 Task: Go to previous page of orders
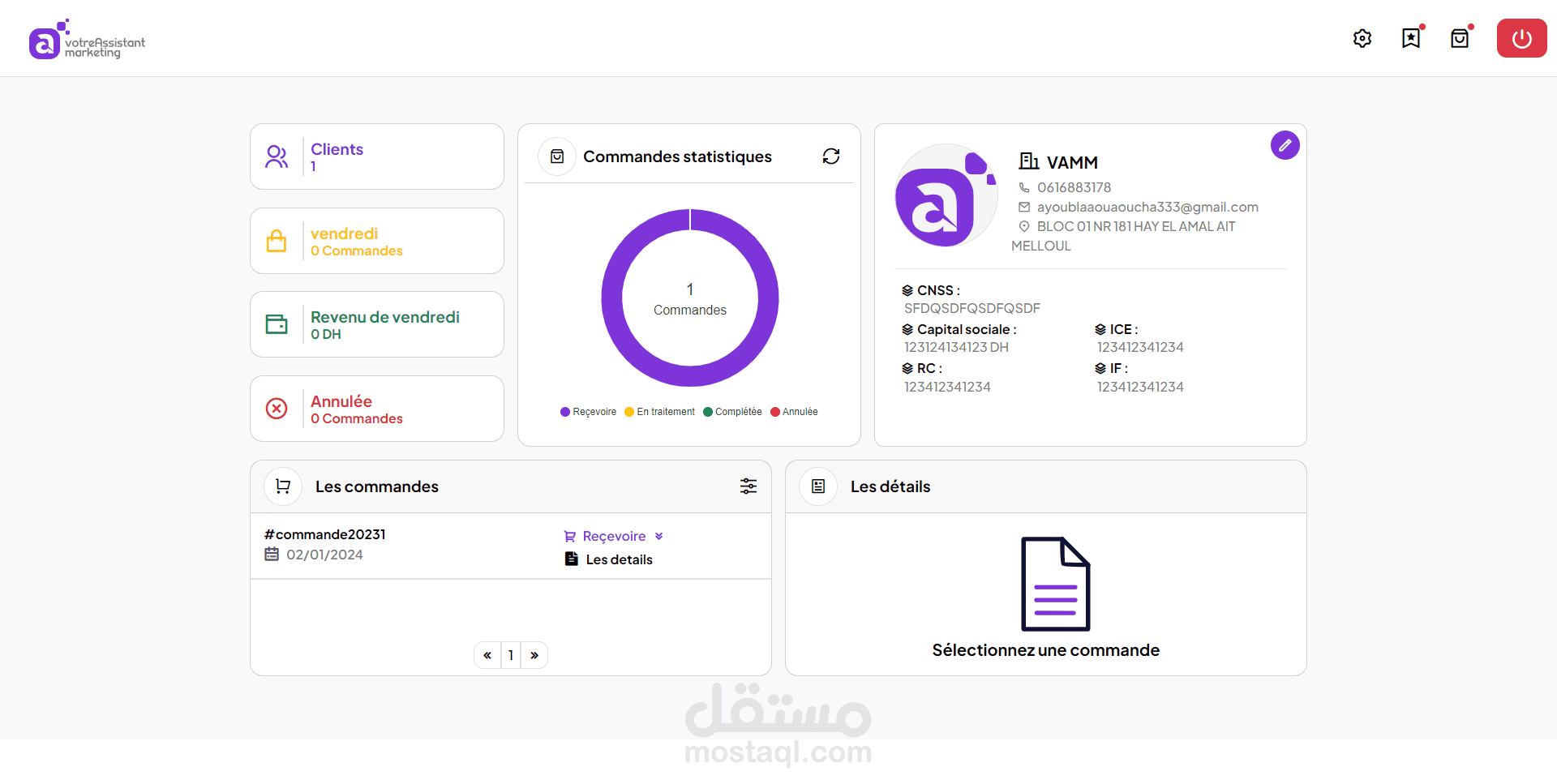[x=487, y=655]
